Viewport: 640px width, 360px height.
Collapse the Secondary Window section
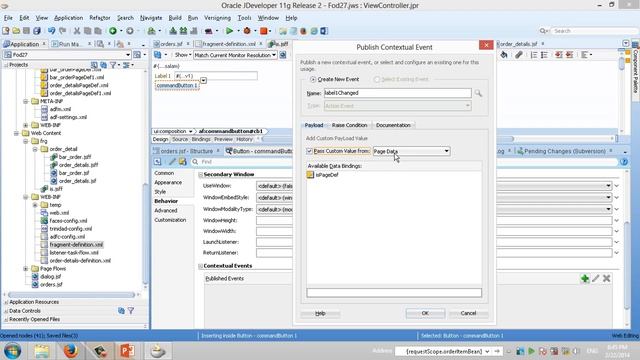[200, 175]
